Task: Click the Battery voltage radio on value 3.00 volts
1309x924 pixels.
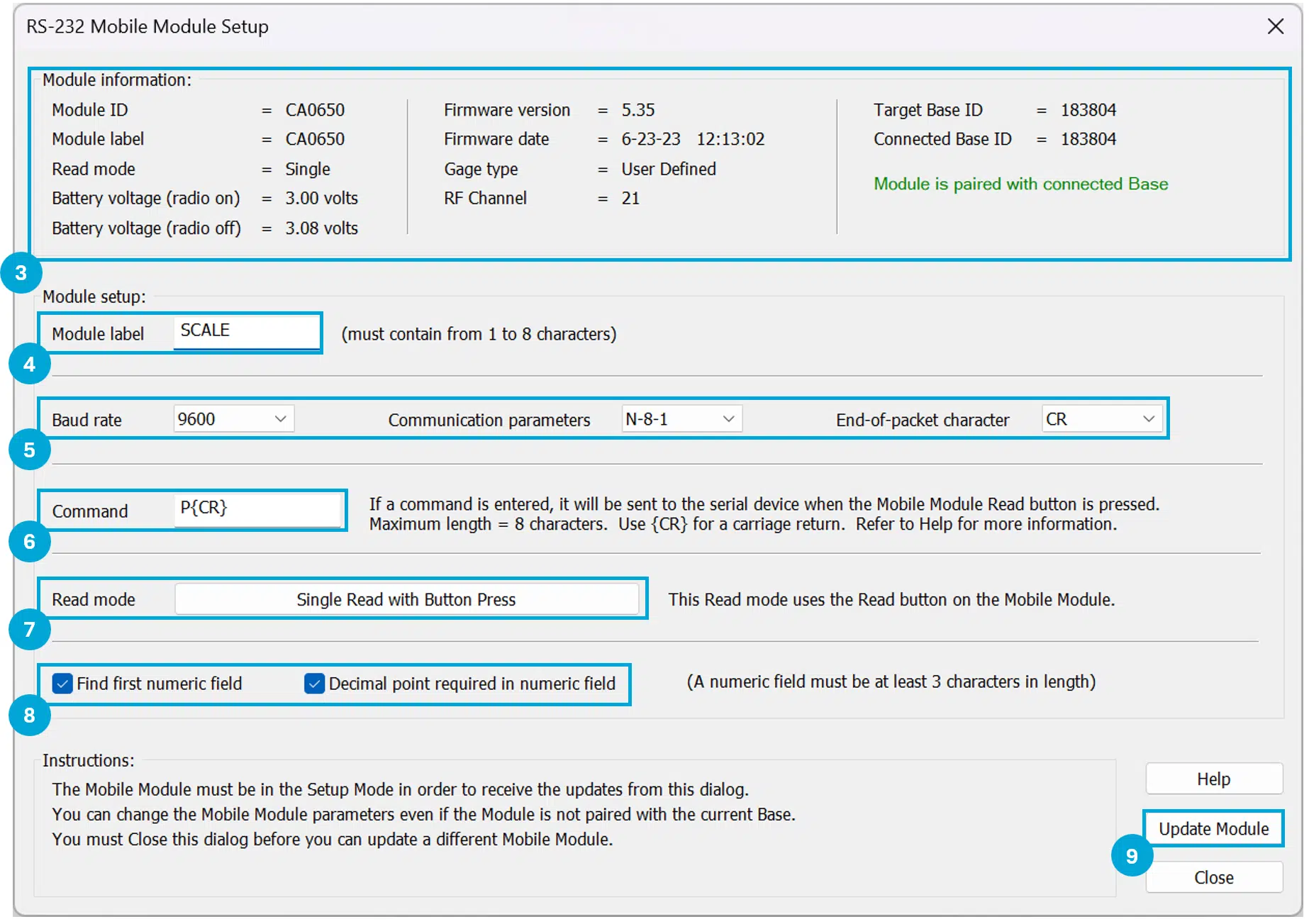Action: pyautogui.click(x=322, y=198)
